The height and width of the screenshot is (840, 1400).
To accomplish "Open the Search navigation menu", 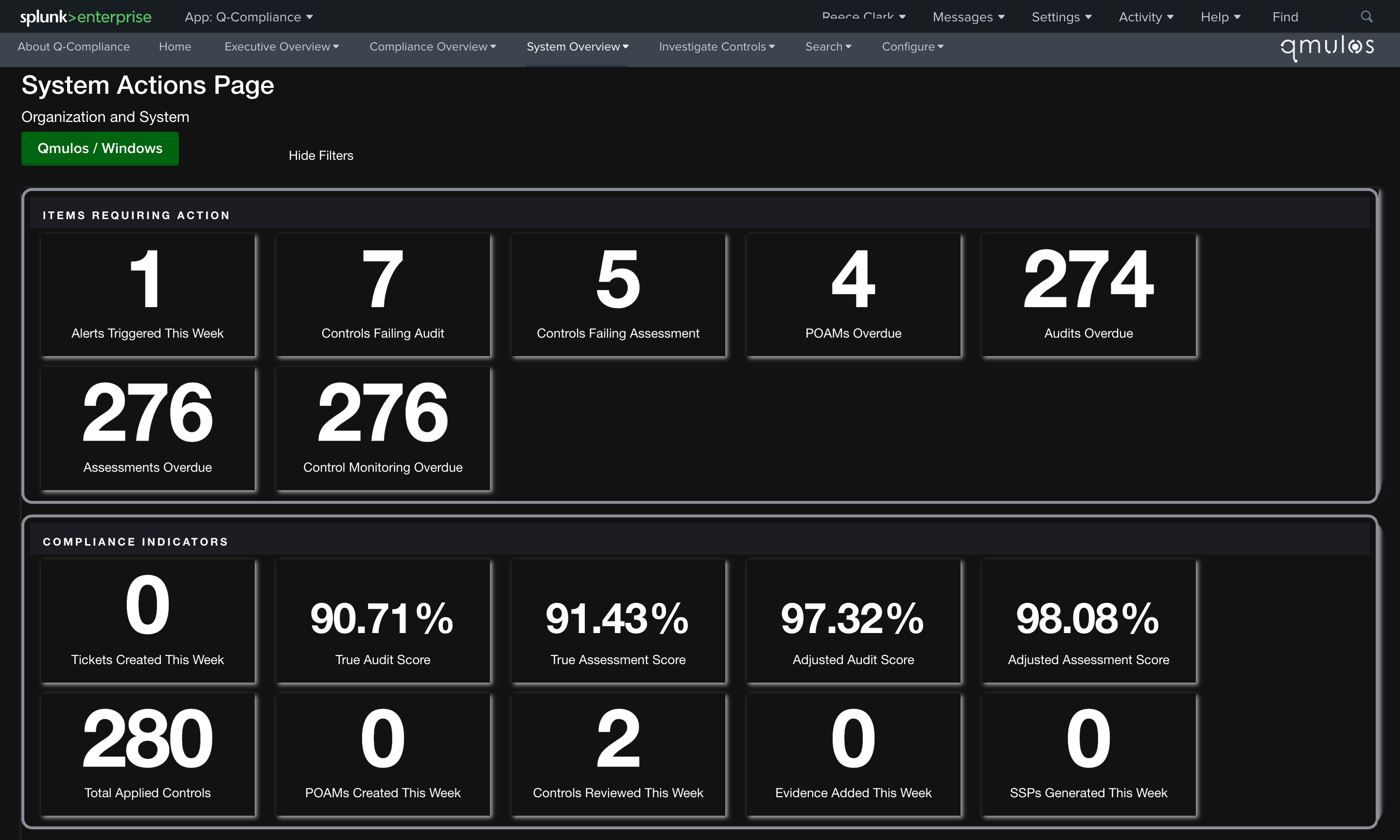I will (828, 47).
